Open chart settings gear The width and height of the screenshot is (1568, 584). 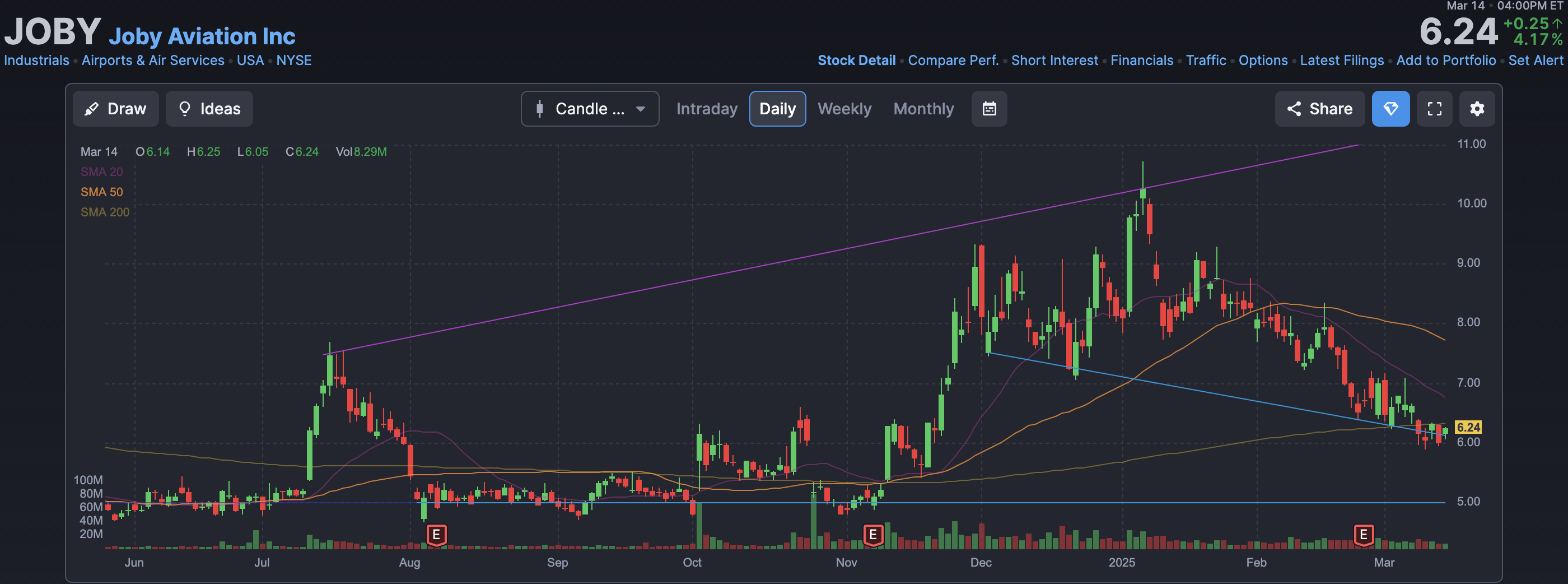click(x=1477, y=109)
